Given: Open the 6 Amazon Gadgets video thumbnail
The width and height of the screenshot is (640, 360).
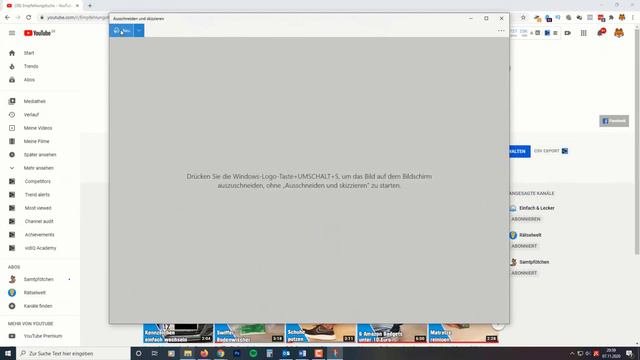Looking at the screenshot, I should tap(392, 333).
